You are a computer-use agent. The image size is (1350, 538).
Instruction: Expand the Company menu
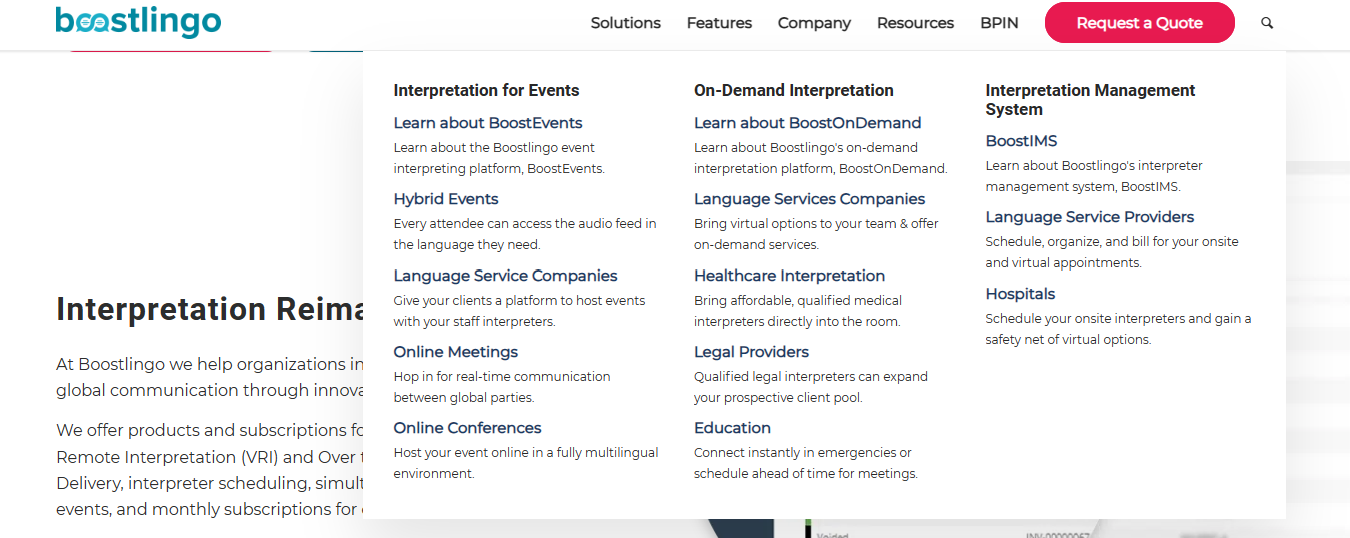click(x=814, y=23)
